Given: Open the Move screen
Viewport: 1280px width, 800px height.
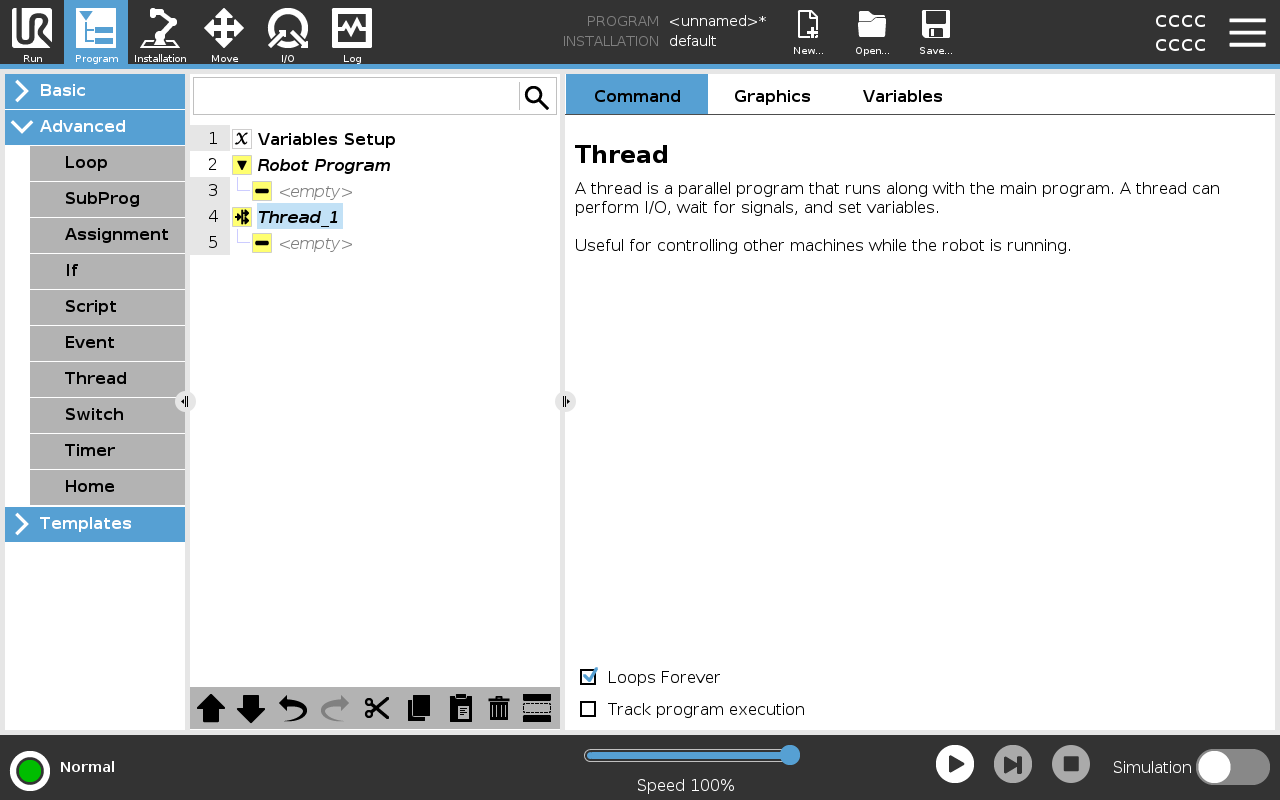Looking at the screenshot, I should 224,34.
